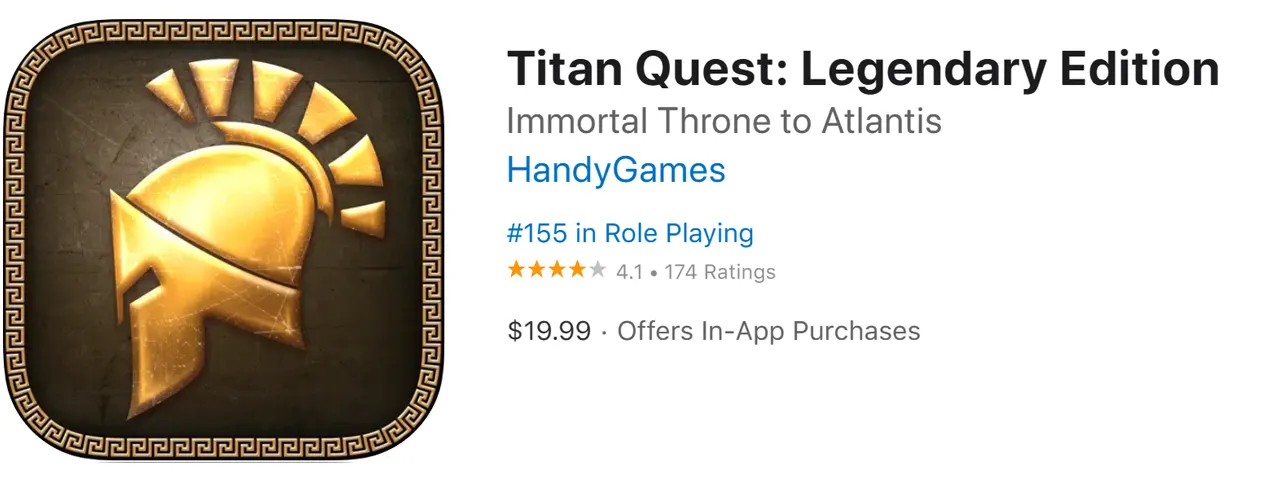1280x477 pixels.
Task: Click the helmet's segmented crest plume
Action: point(300,110)
